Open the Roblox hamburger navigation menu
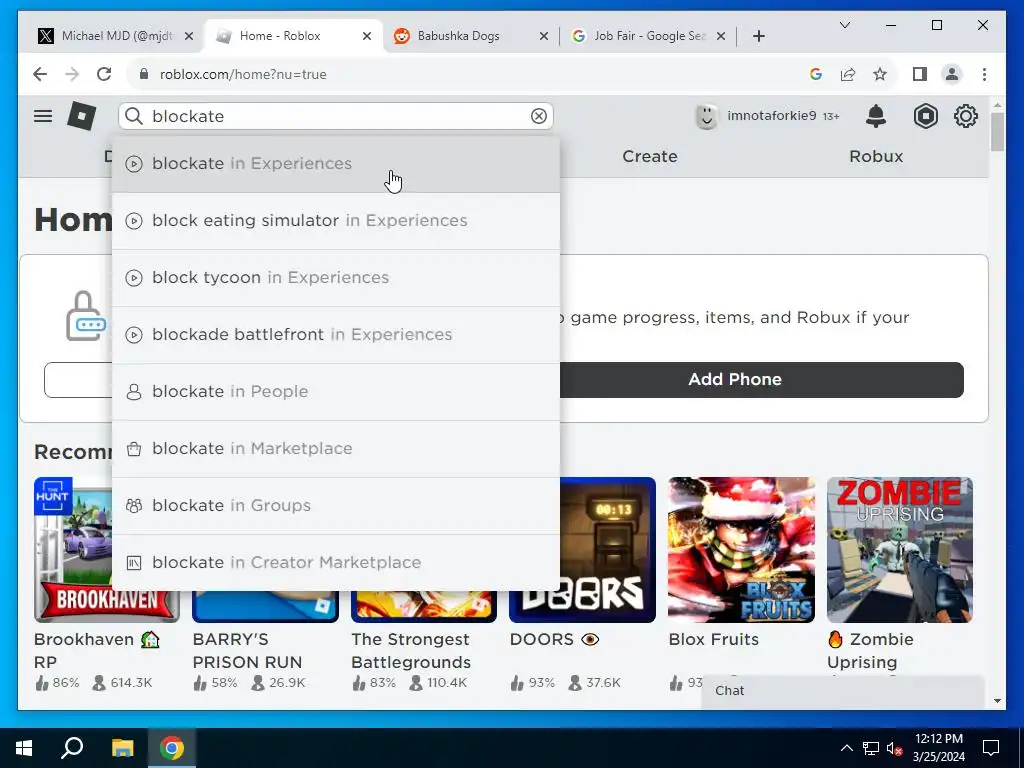The image size is (1024, 768). pyautogui.click(x=43, y=116)
